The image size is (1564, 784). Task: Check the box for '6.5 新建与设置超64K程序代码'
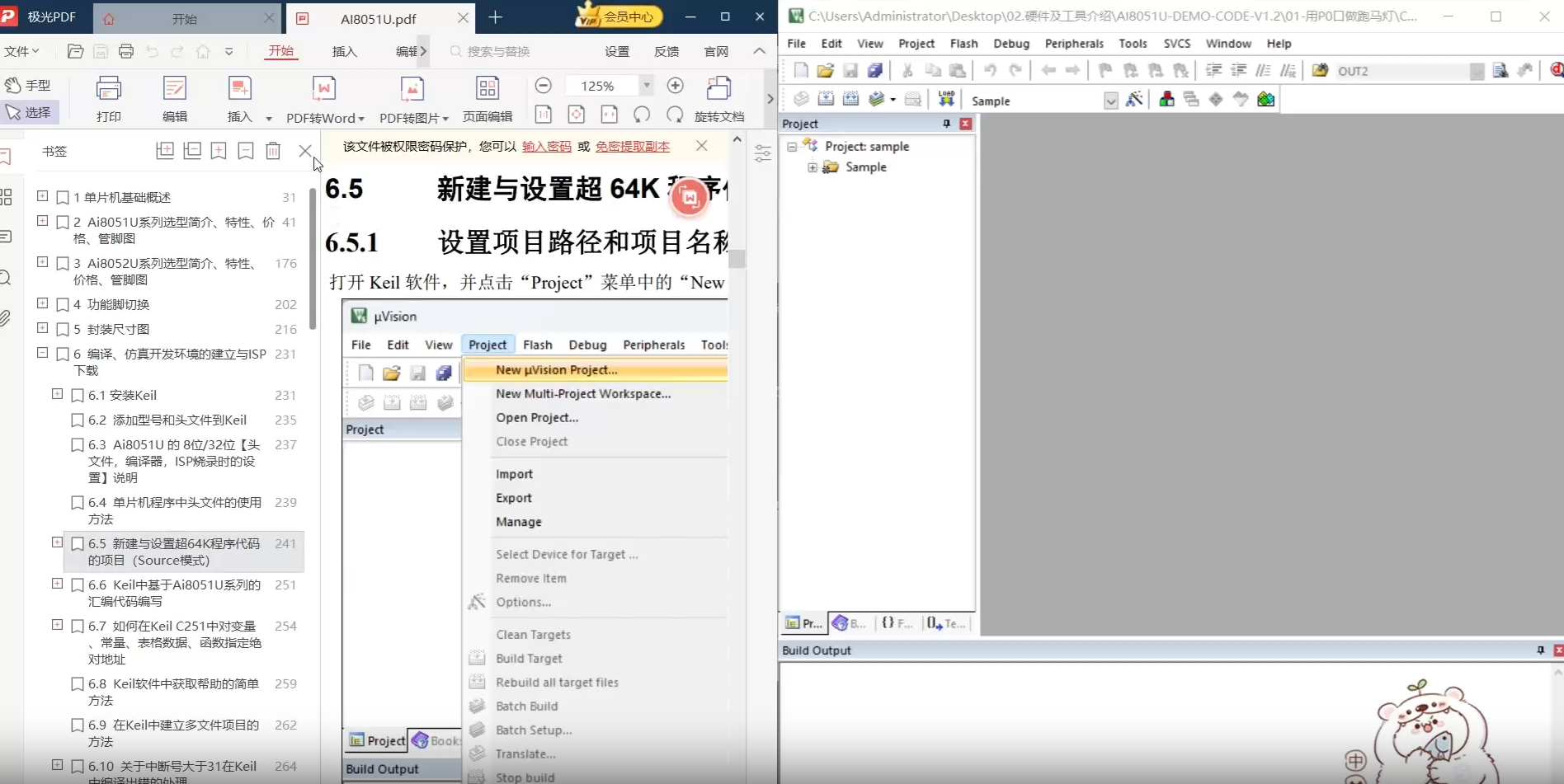78,544
